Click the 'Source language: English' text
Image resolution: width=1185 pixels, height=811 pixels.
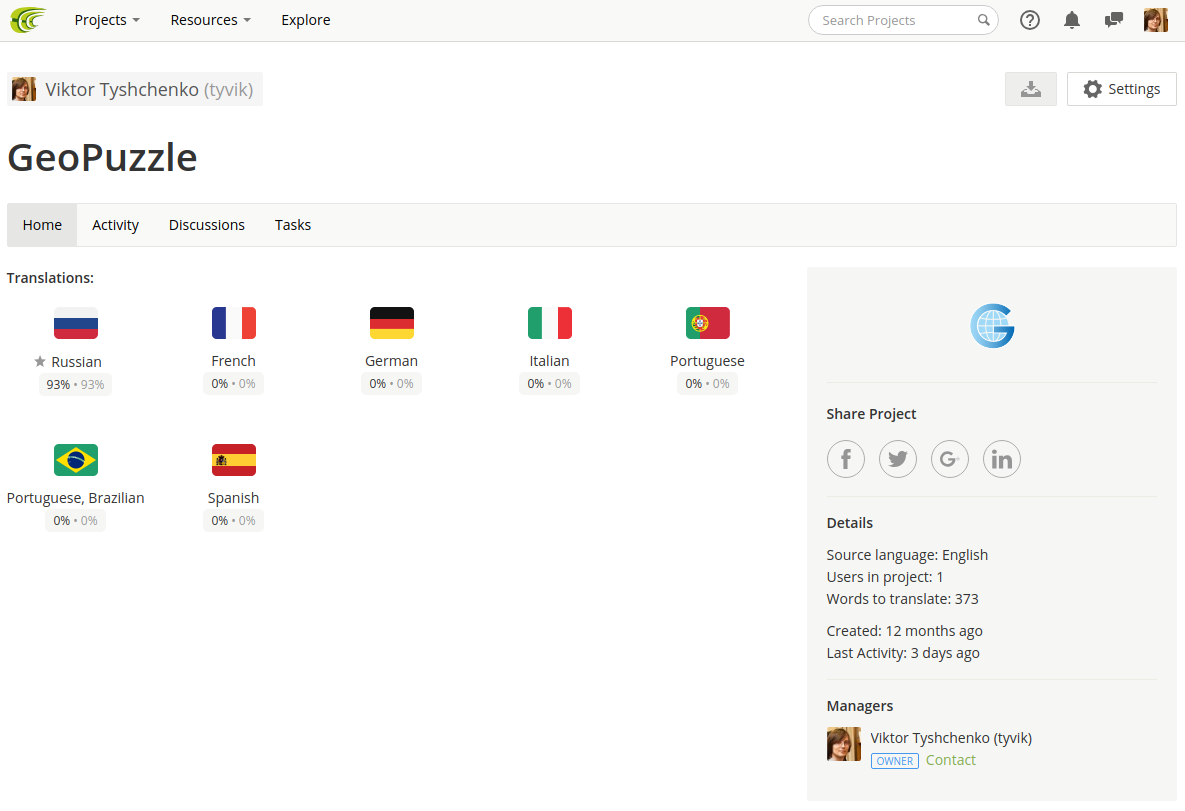click(x=907, y=556)
